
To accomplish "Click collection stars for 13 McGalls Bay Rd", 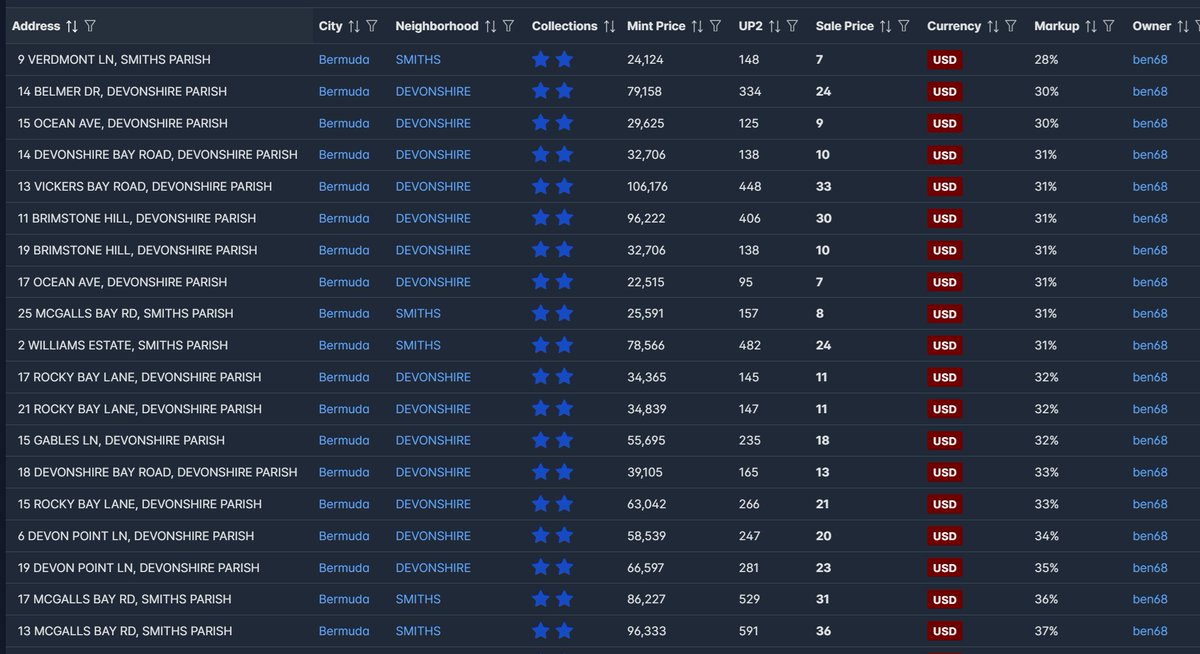I will 552,631.
